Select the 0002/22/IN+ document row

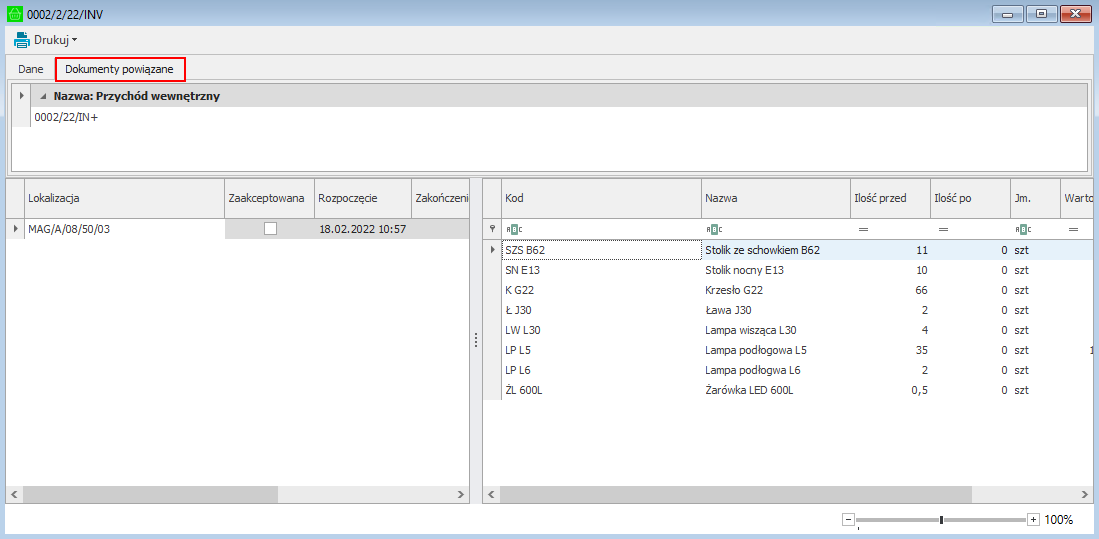click(66, 117)
